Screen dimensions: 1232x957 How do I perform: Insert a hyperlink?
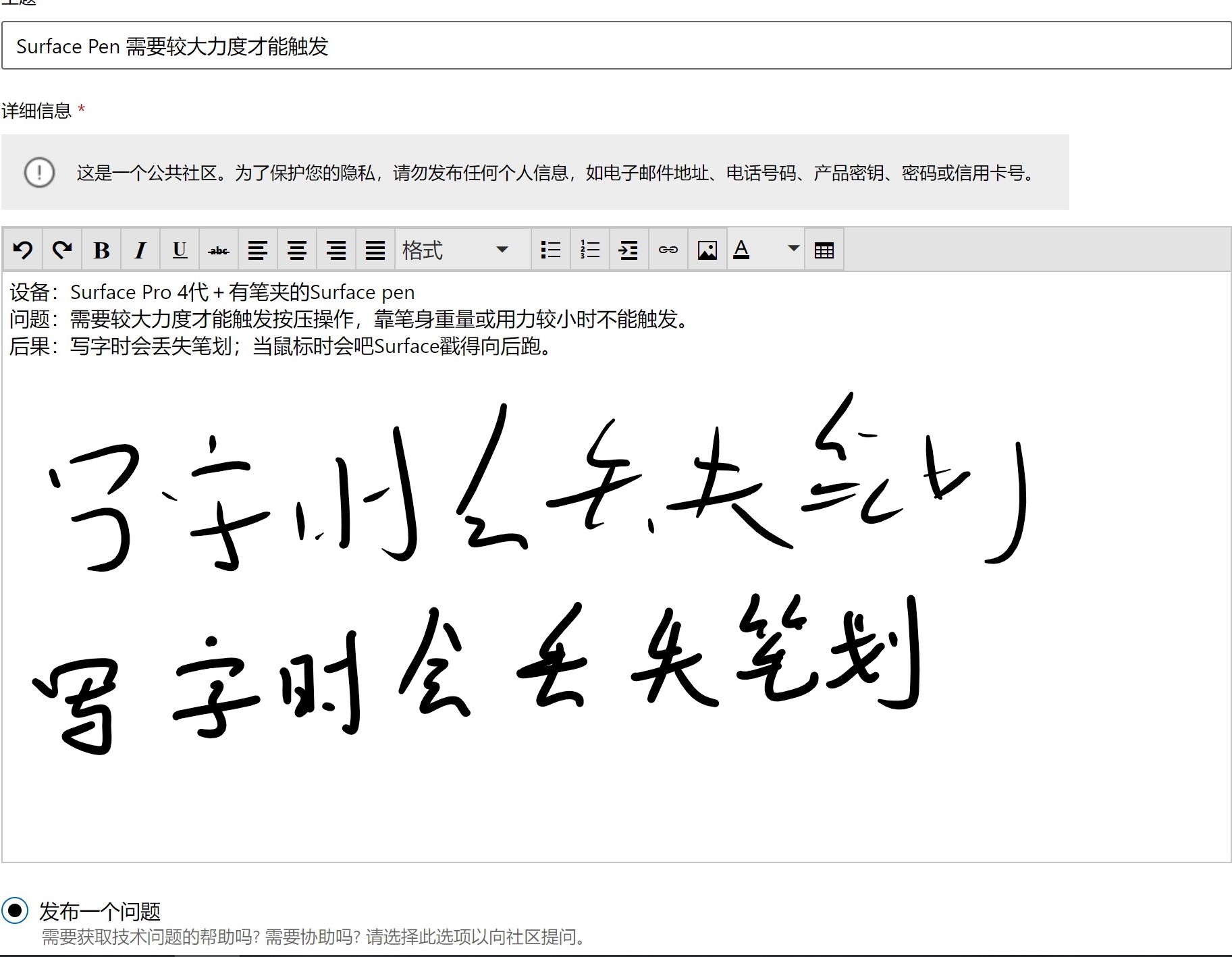668,250
